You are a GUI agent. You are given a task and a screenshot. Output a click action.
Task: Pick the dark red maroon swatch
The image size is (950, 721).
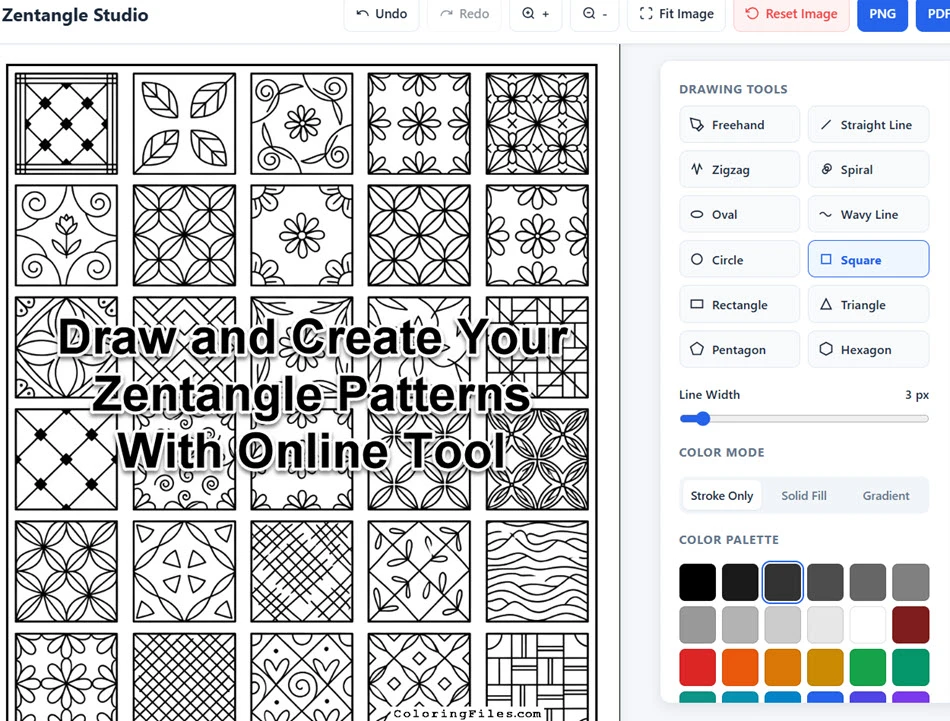pos(911,625)
